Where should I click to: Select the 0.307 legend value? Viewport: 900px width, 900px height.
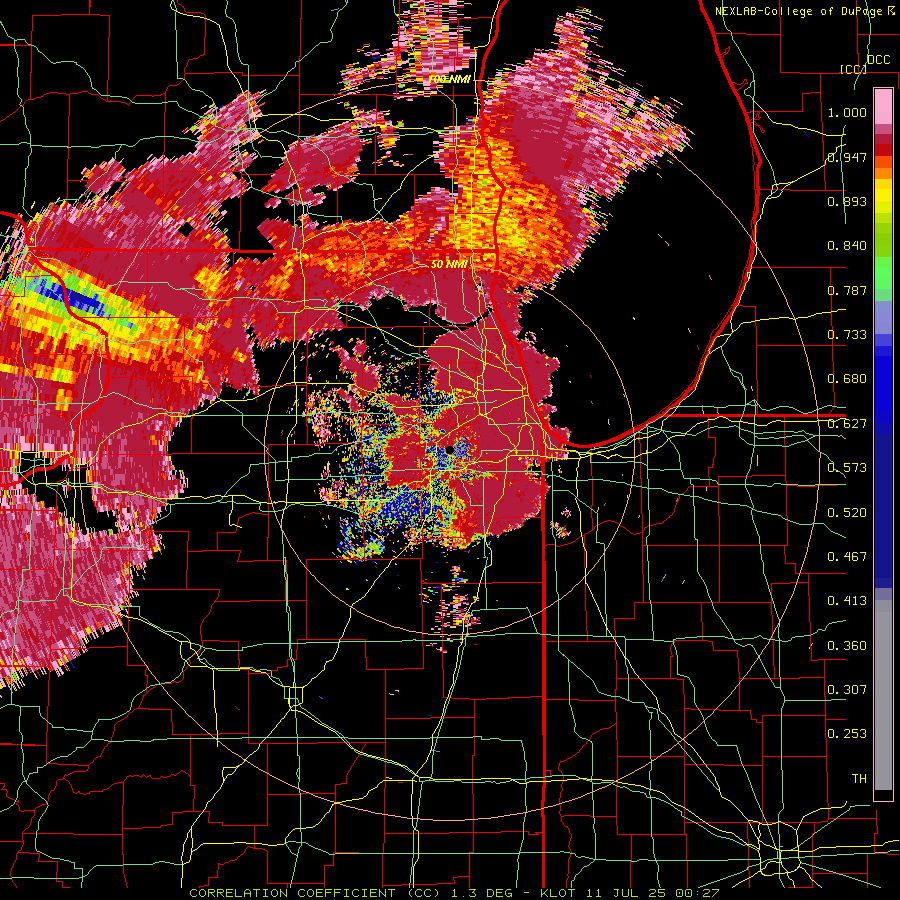coord(847,690)
